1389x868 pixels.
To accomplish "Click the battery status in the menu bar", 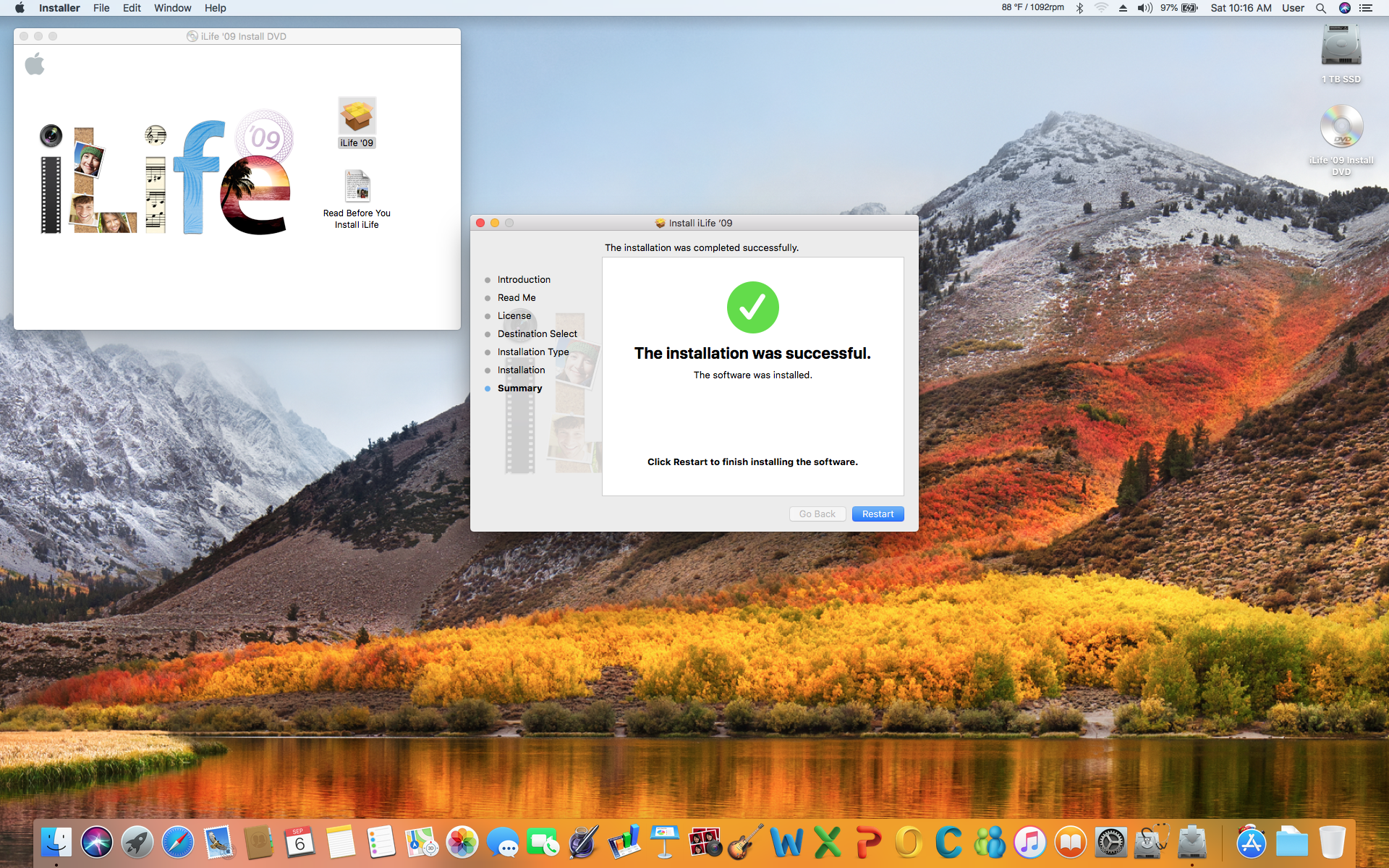I will click(1179, 8).
